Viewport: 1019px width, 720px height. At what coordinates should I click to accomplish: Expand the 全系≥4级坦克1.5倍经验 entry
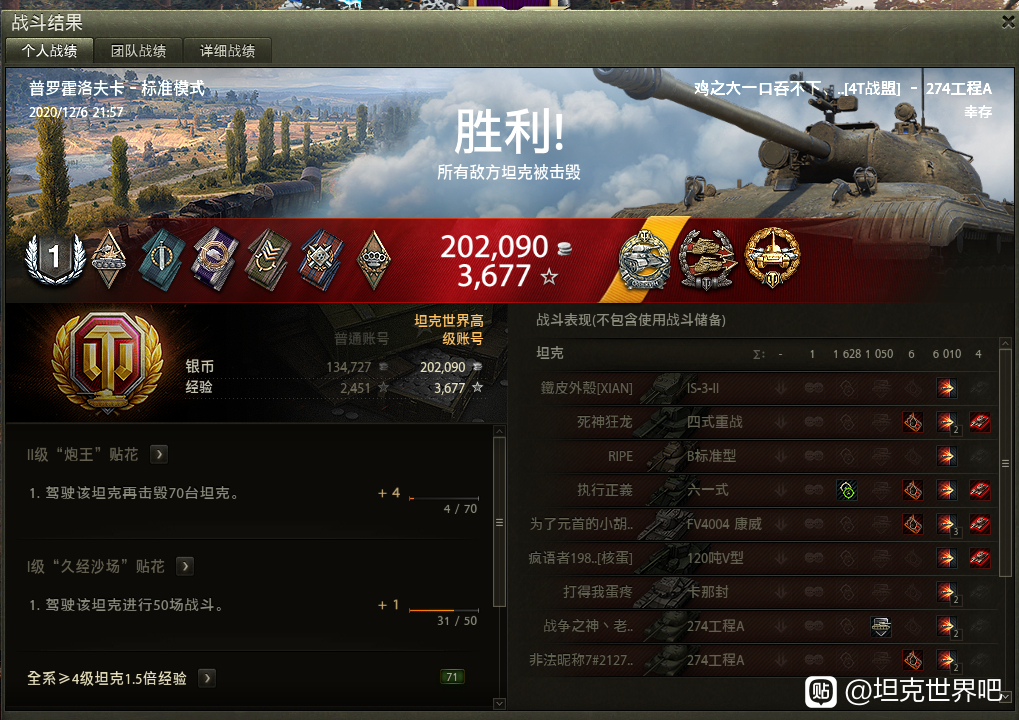207,678
